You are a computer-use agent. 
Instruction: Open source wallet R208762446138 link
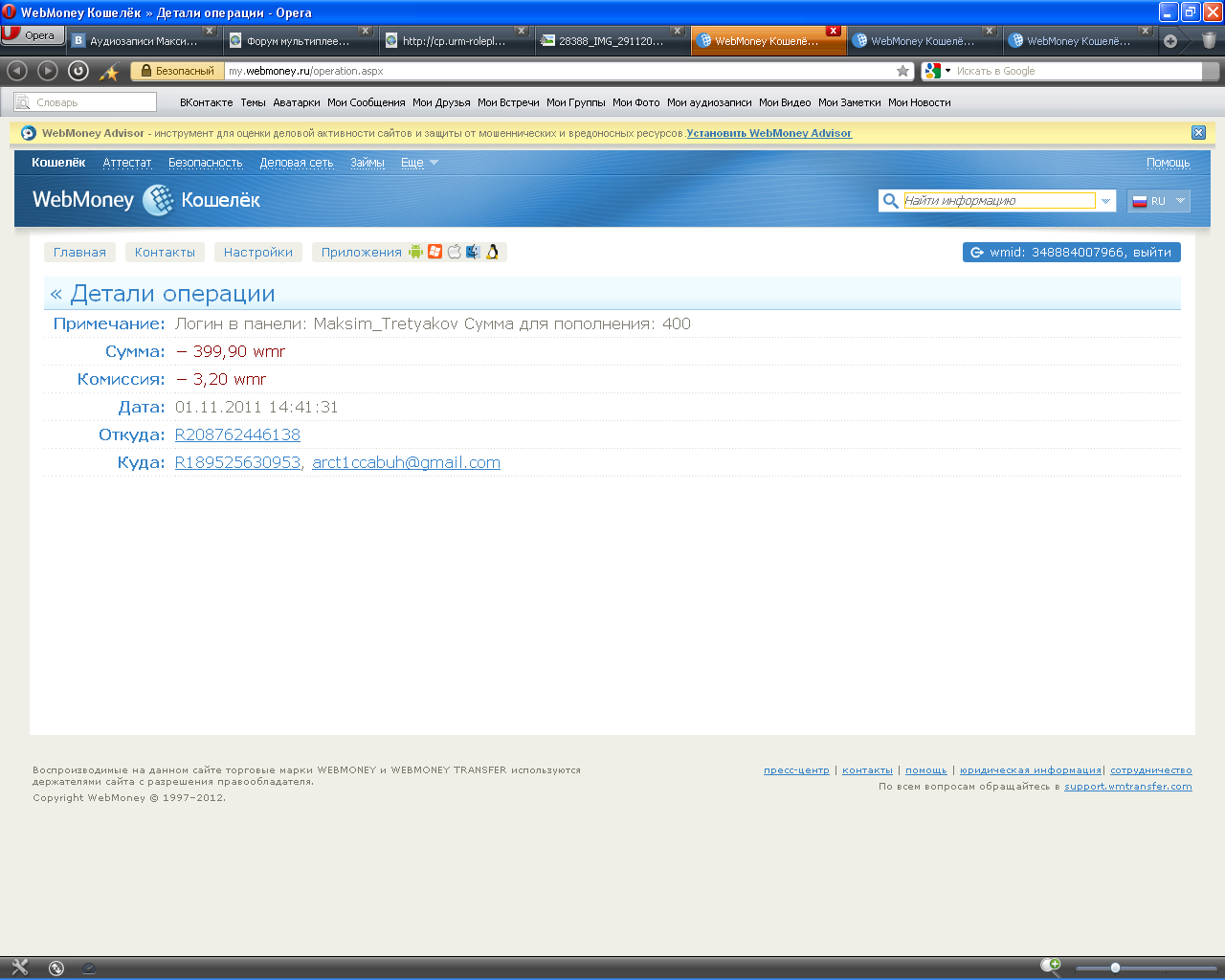click(x=237, y=435)
